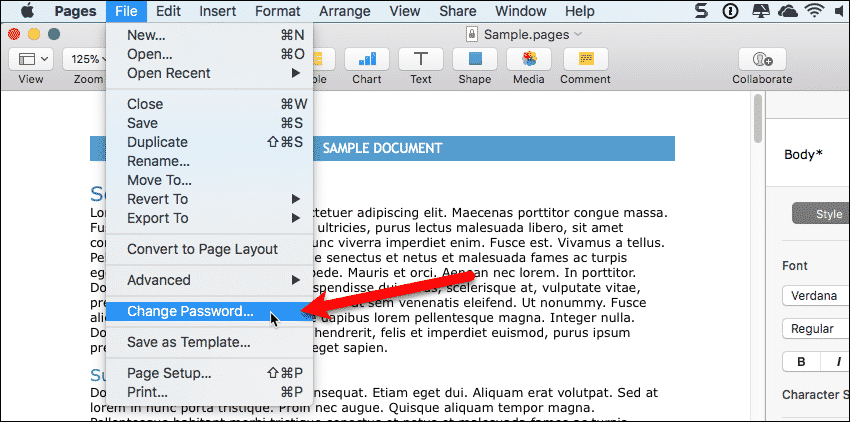Viewport: 850px width, 422px height.
Task: Open the Verdana font dropdown
Action: [x=815, y=296]
